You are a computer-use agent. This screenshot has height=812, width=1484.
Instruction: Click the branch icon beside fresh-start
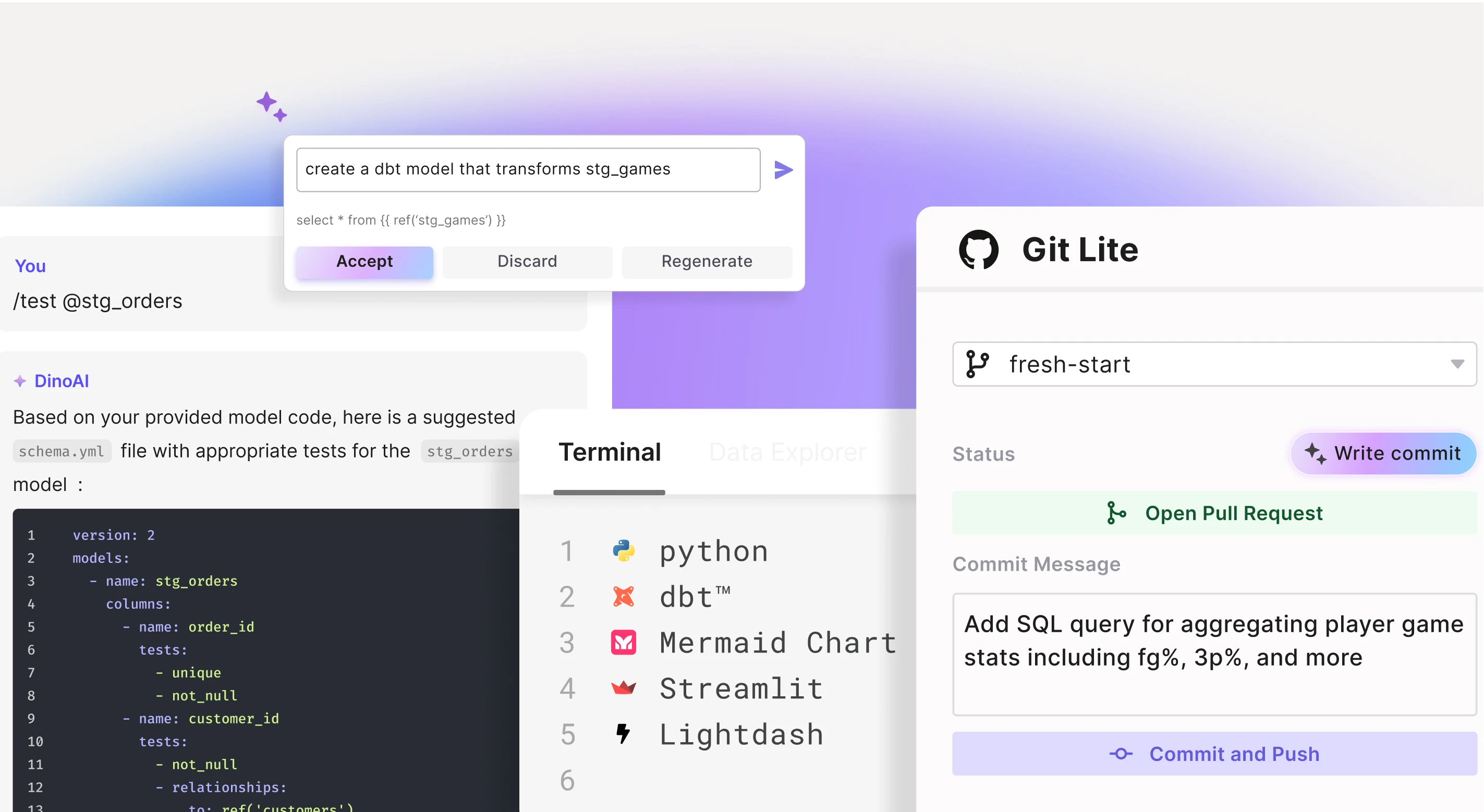pyautogui.click(x=977, y=364)
